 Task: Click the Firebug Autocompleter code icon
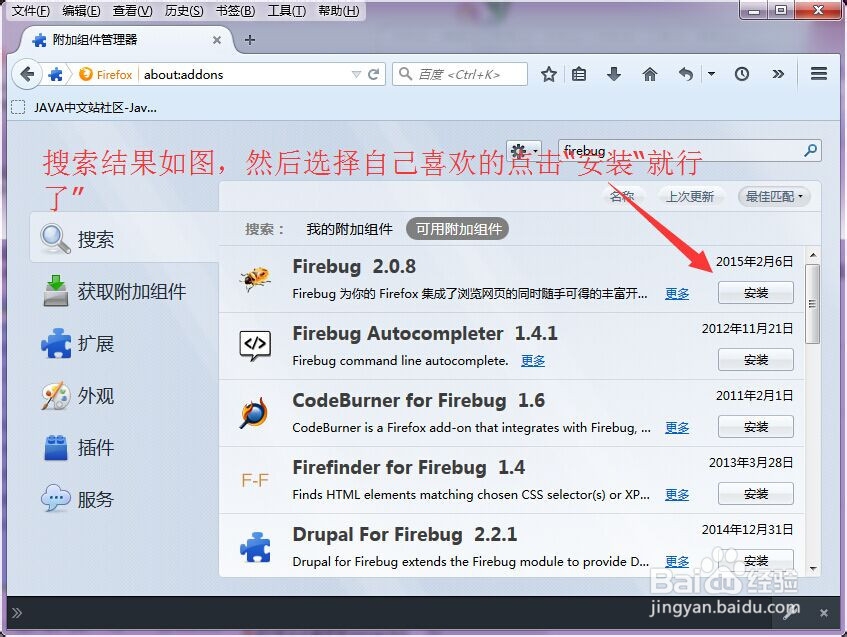click(x=255, y=345)
